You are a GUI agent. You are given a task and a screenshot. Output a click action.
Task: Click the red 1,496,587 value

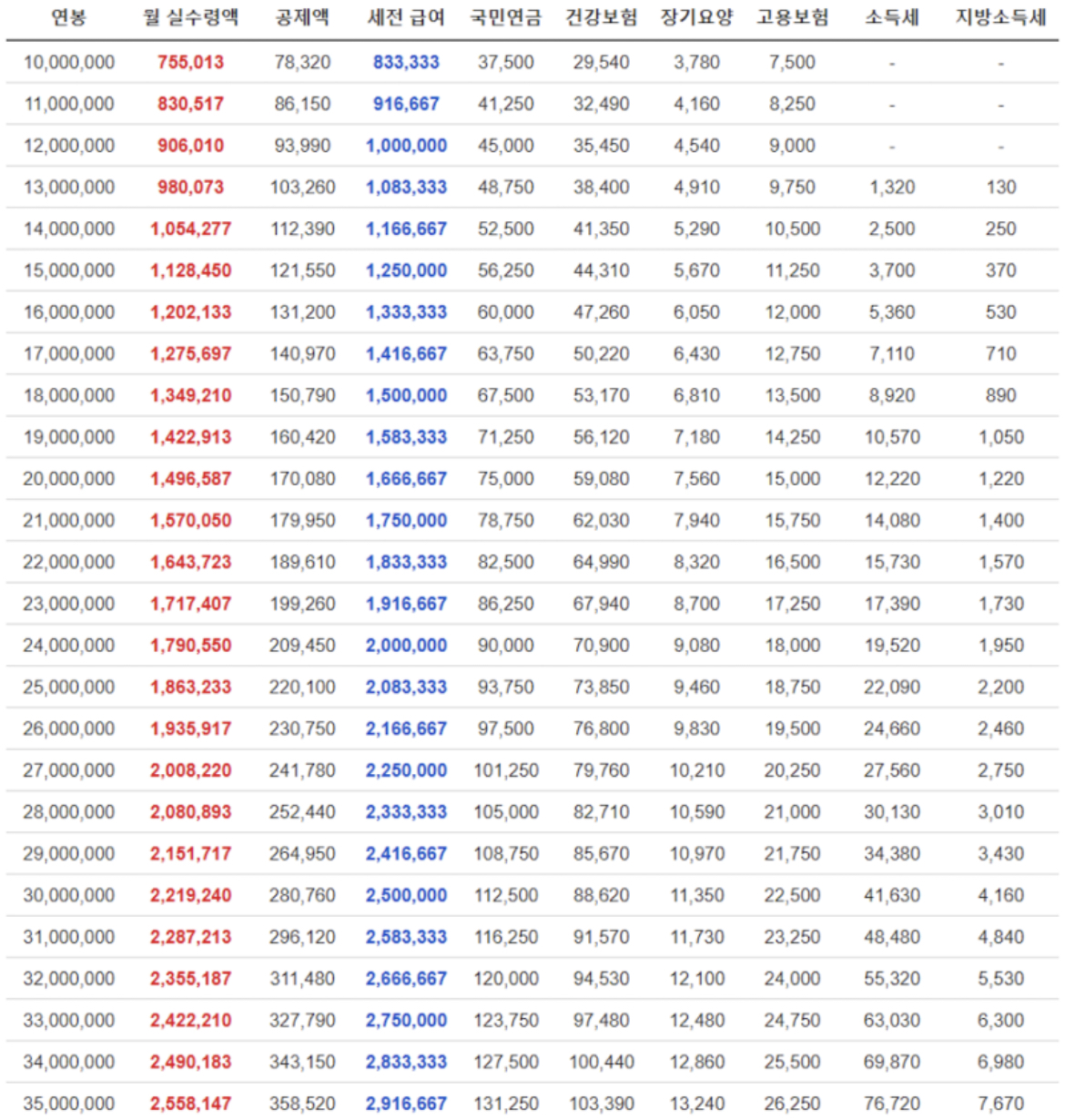190,479
